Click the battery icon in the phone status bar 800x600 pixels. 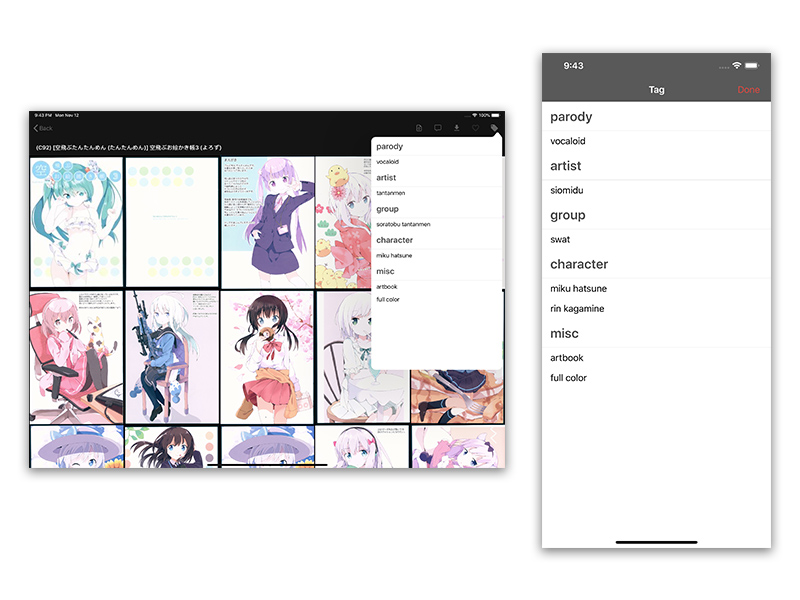tap(752, 65)
